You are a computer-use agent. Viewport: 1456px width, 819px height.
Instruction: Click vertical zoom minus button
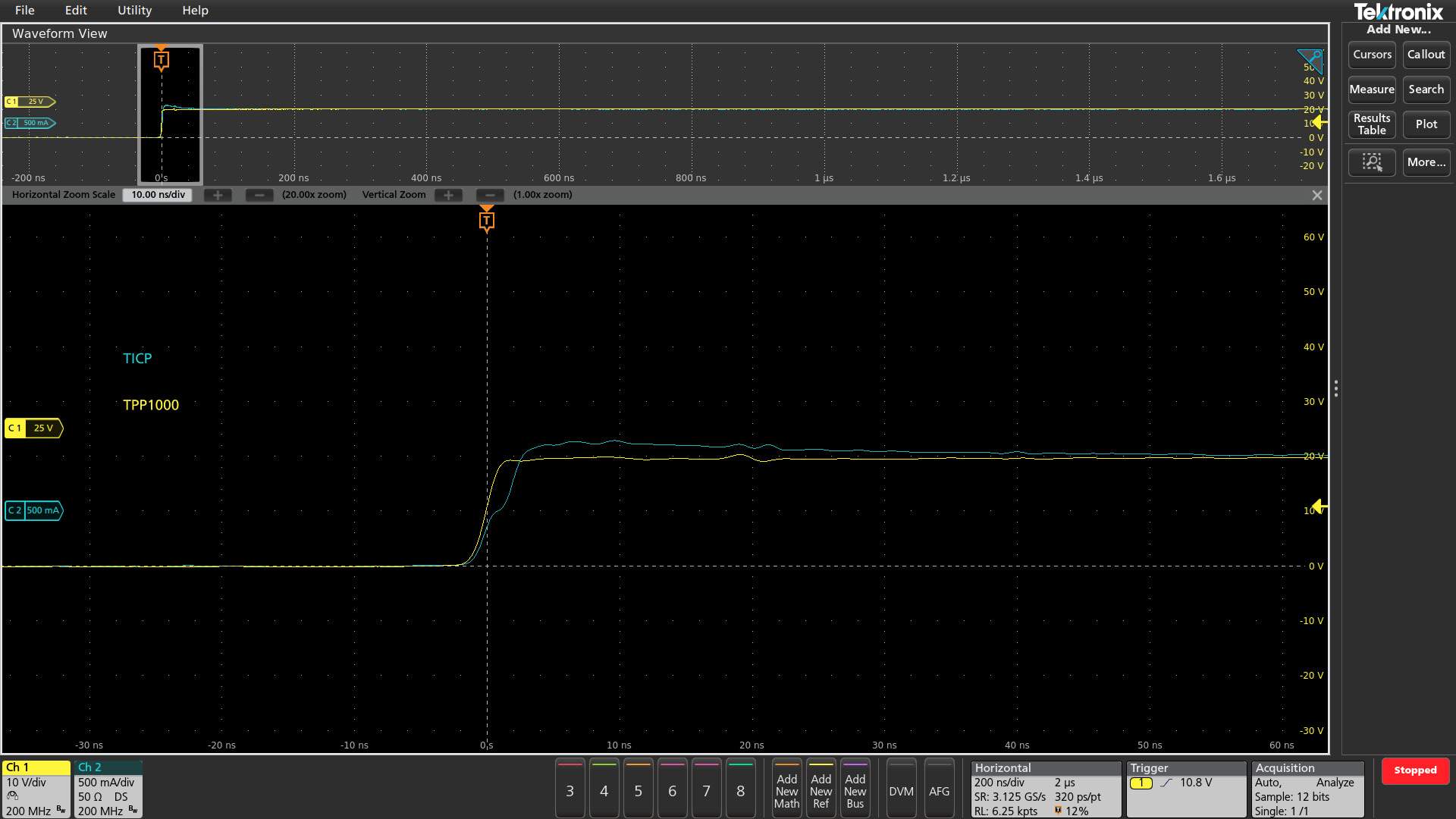coord(490,195)
